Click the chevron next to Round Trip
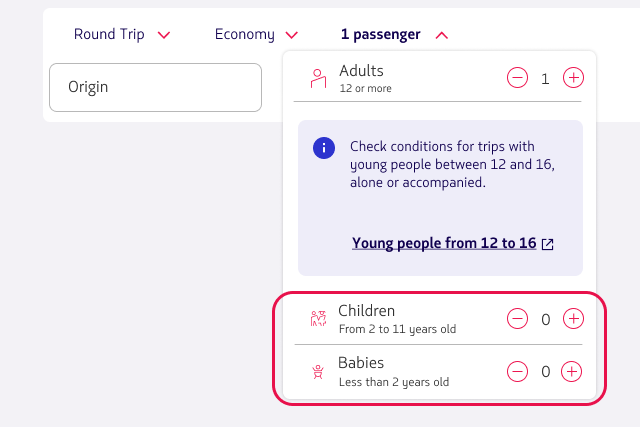This screenshot has width=640, height=427. (x=164, y=36)
